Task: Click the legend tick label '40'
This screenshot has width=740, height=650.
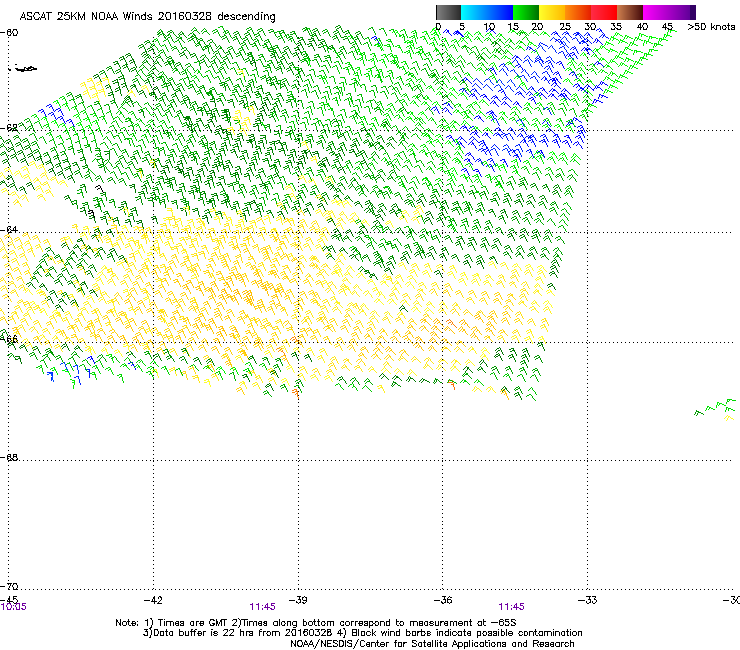Action: click(642, 27)
